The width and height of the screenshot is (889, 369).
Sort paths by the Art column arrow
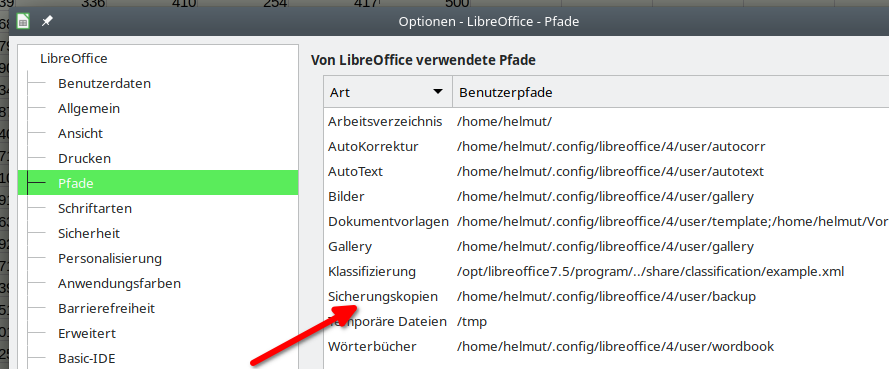437,92
